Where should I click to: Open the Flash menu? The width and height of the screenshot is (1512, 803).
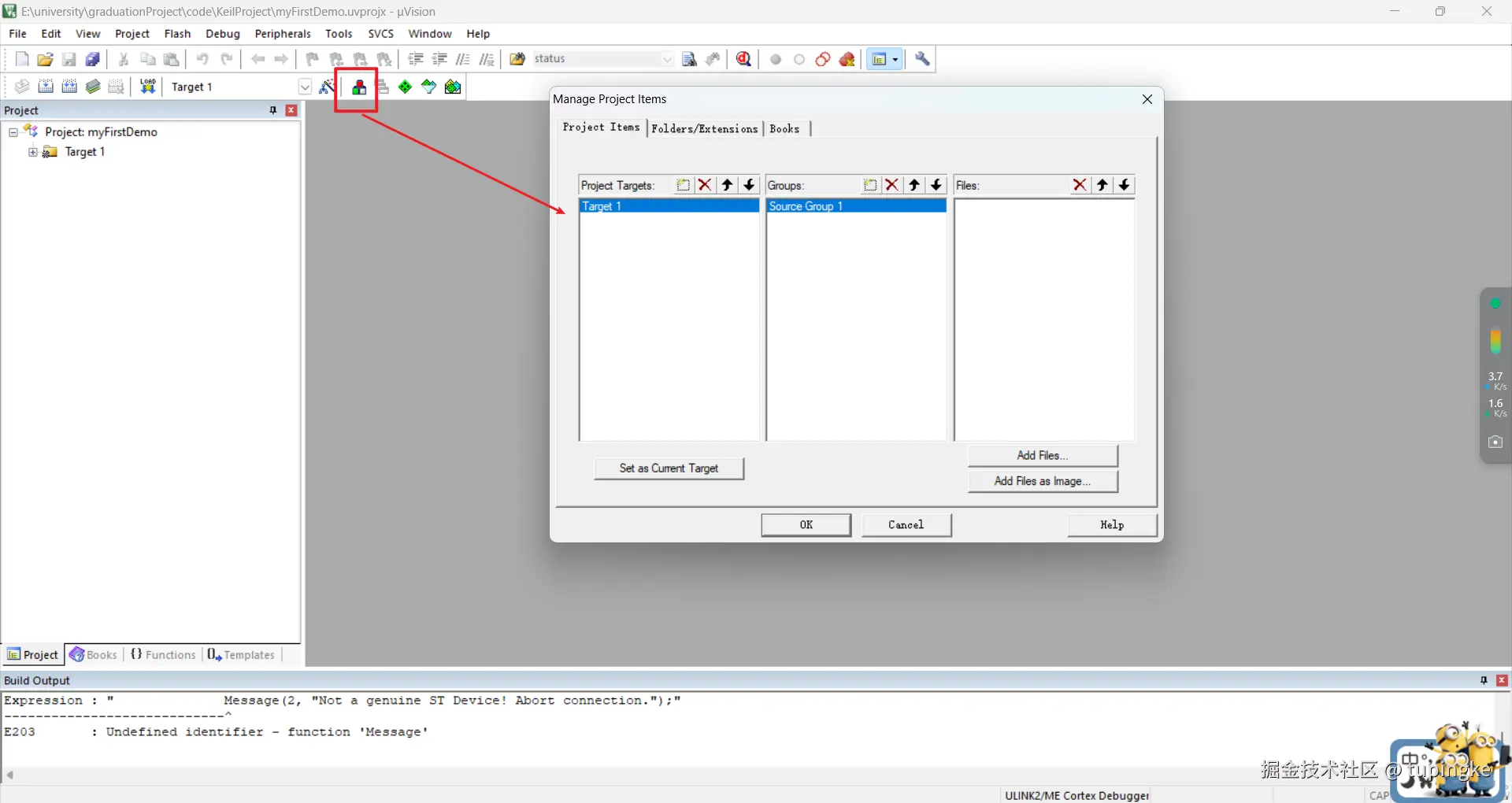177,34
